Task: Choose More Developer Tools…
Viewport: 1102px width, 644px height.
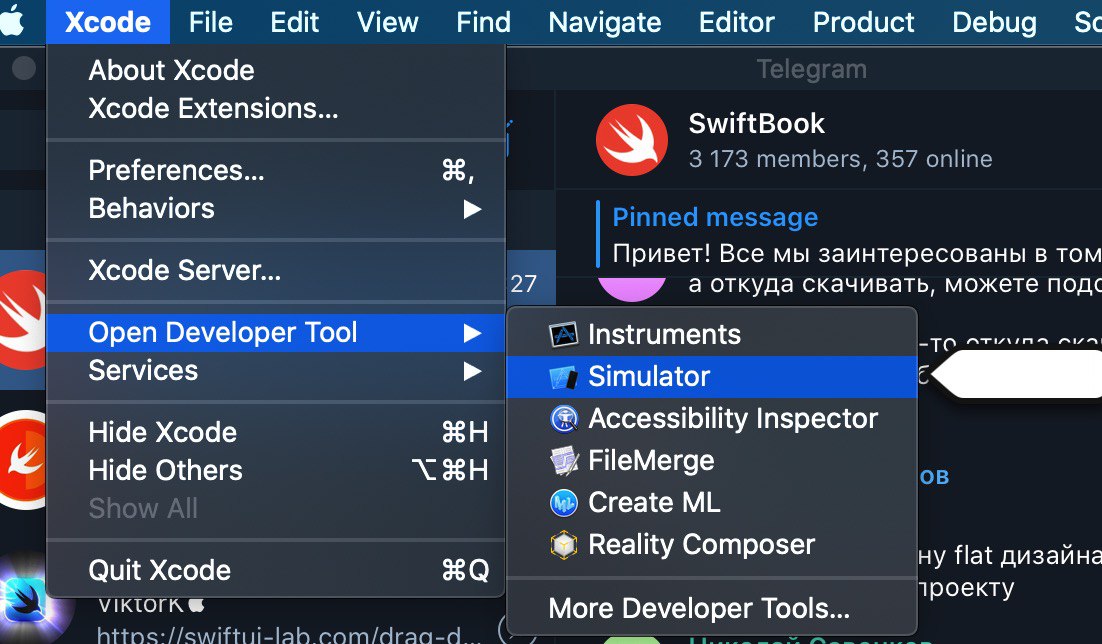Action: [712, 608]
